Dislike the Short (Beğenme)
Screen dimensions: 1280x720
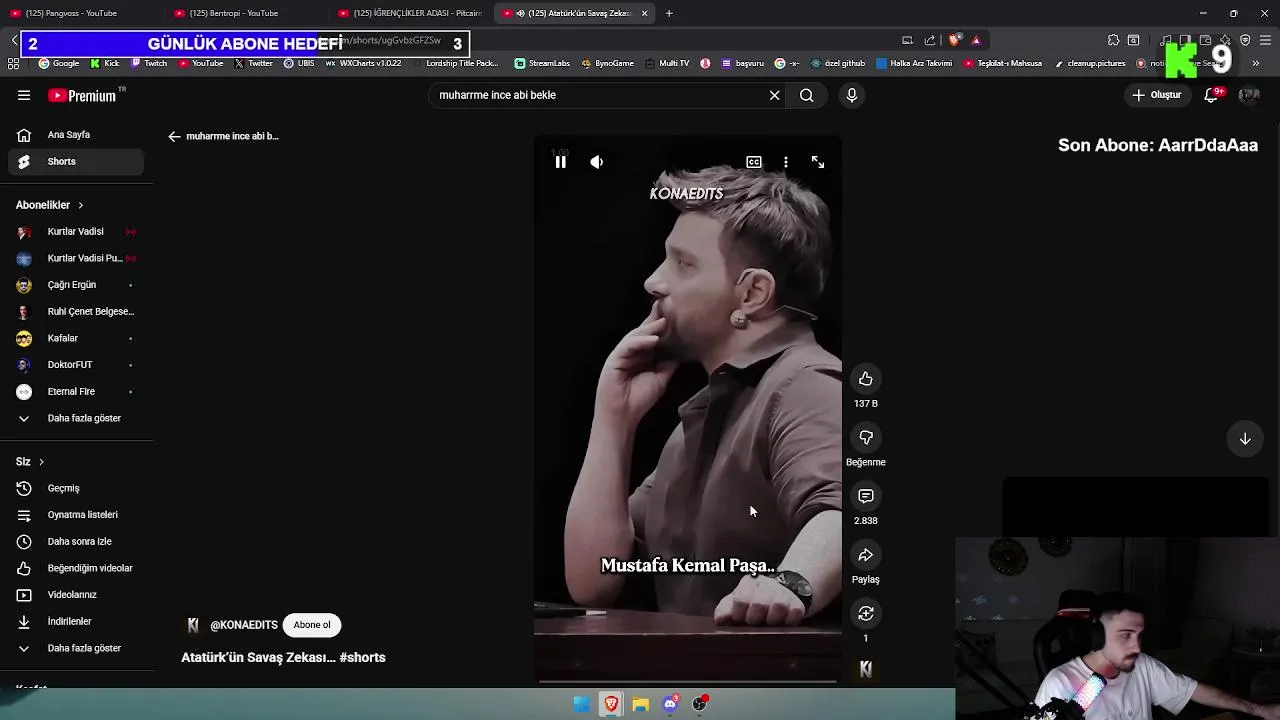866,437
